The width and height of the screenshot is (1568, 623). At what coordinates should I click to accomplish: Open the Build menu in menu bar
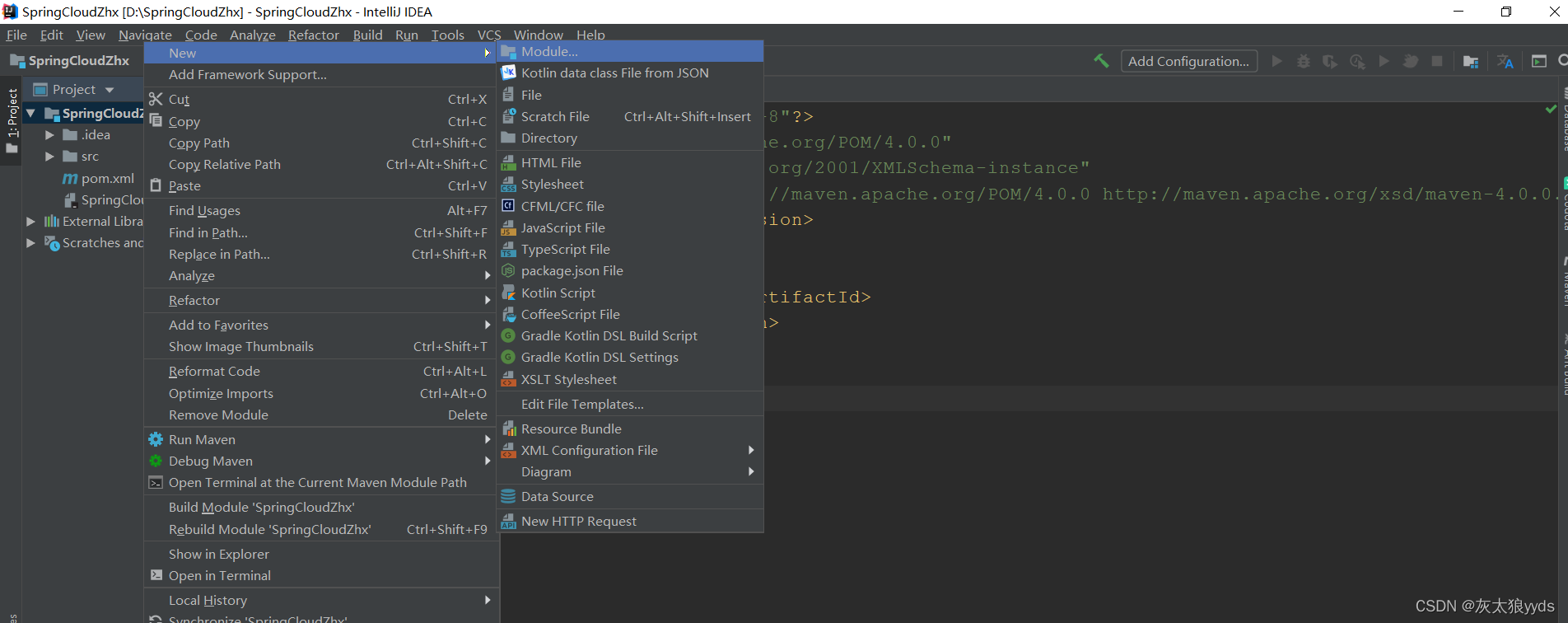367,35
